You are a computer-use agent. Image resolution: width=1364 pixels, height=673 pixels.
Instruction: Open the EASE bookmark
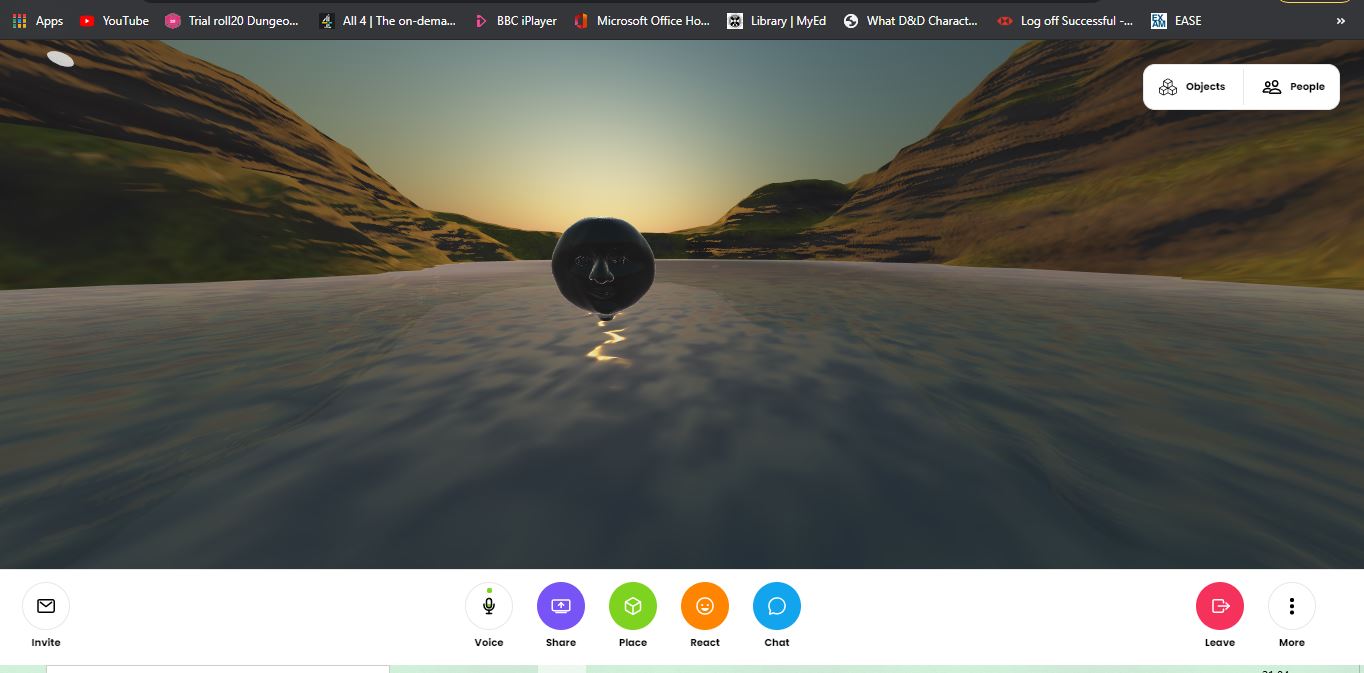1176,21
